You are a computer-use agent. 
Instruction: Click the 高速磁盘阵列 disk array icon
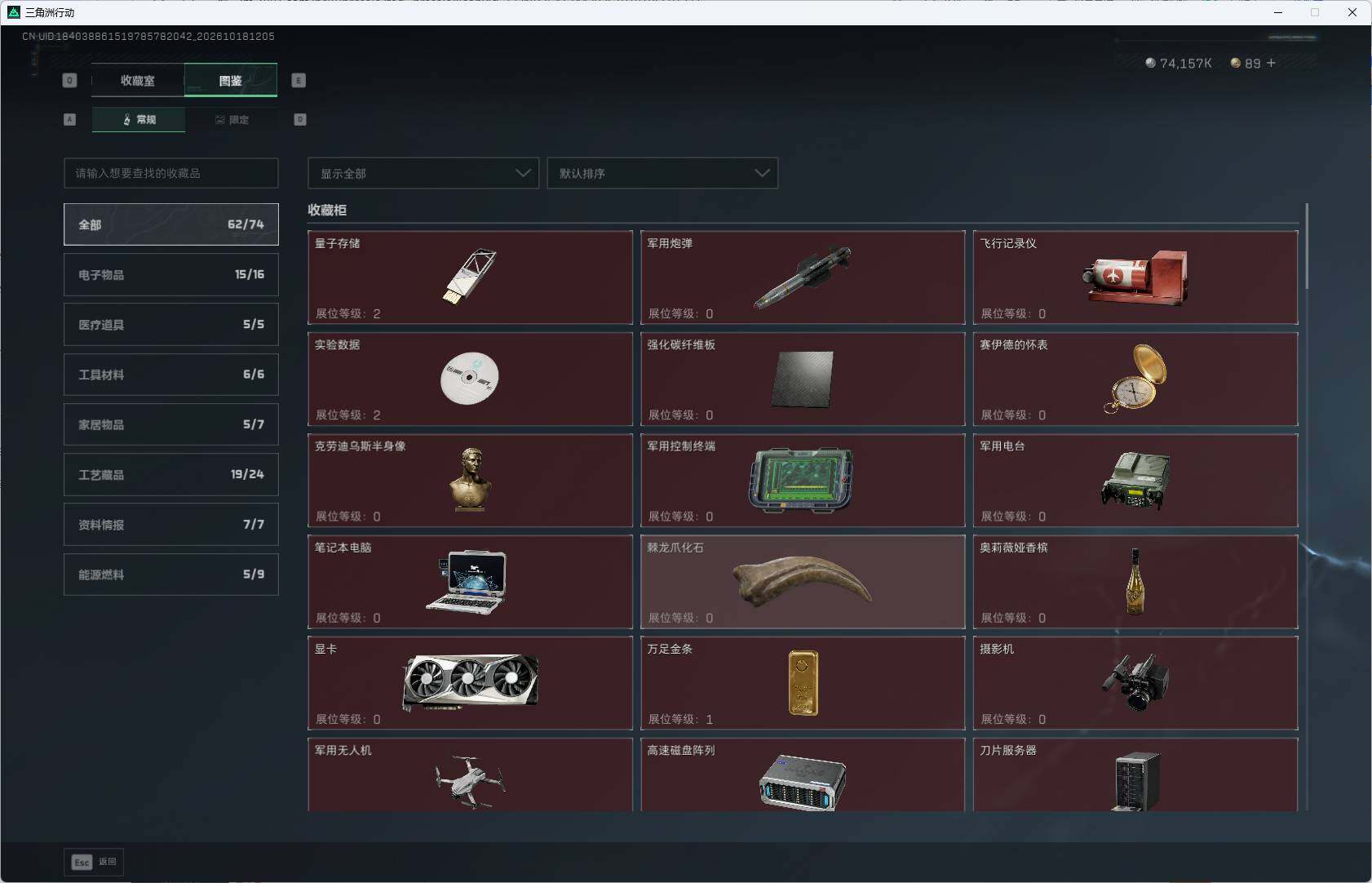(x=803, y=782)
